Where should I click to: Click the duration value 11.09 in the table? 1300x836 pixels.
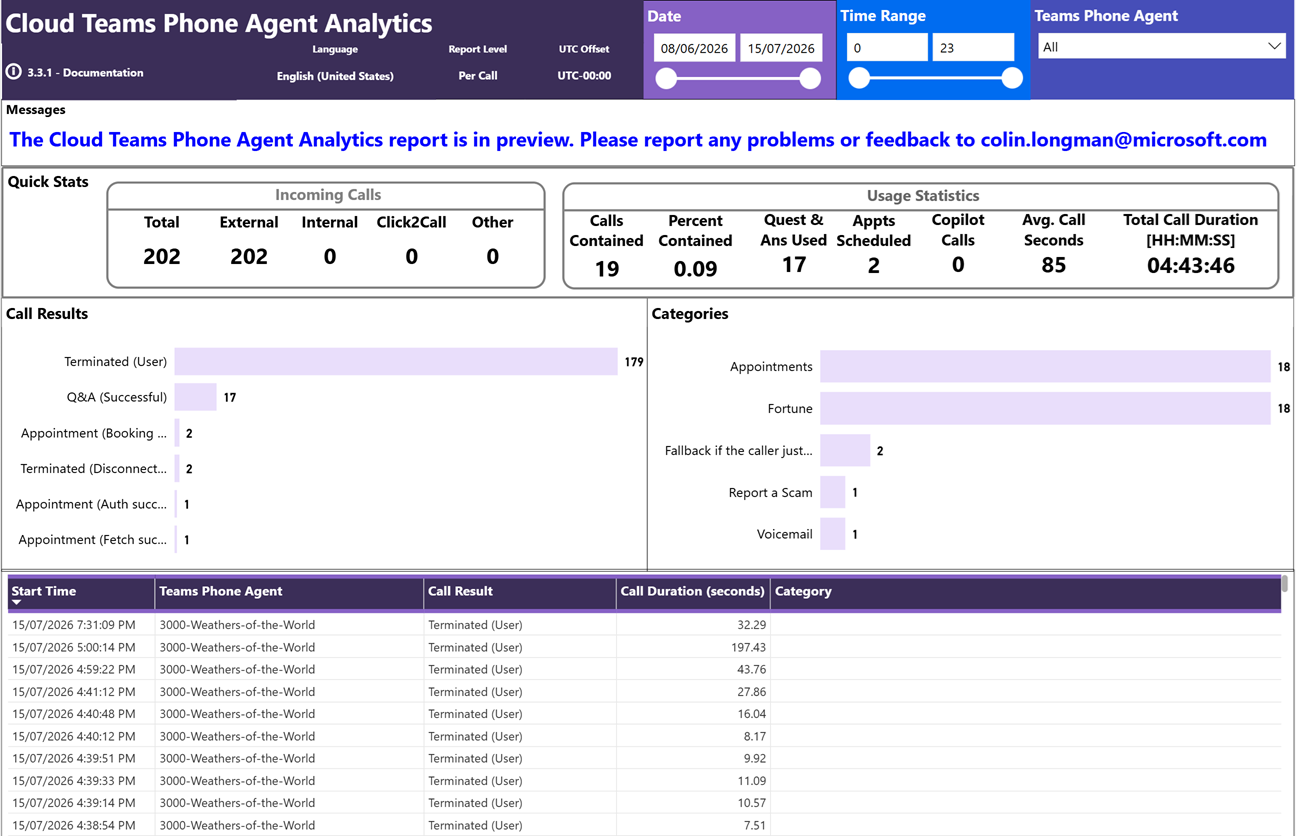tap(750, 781)
